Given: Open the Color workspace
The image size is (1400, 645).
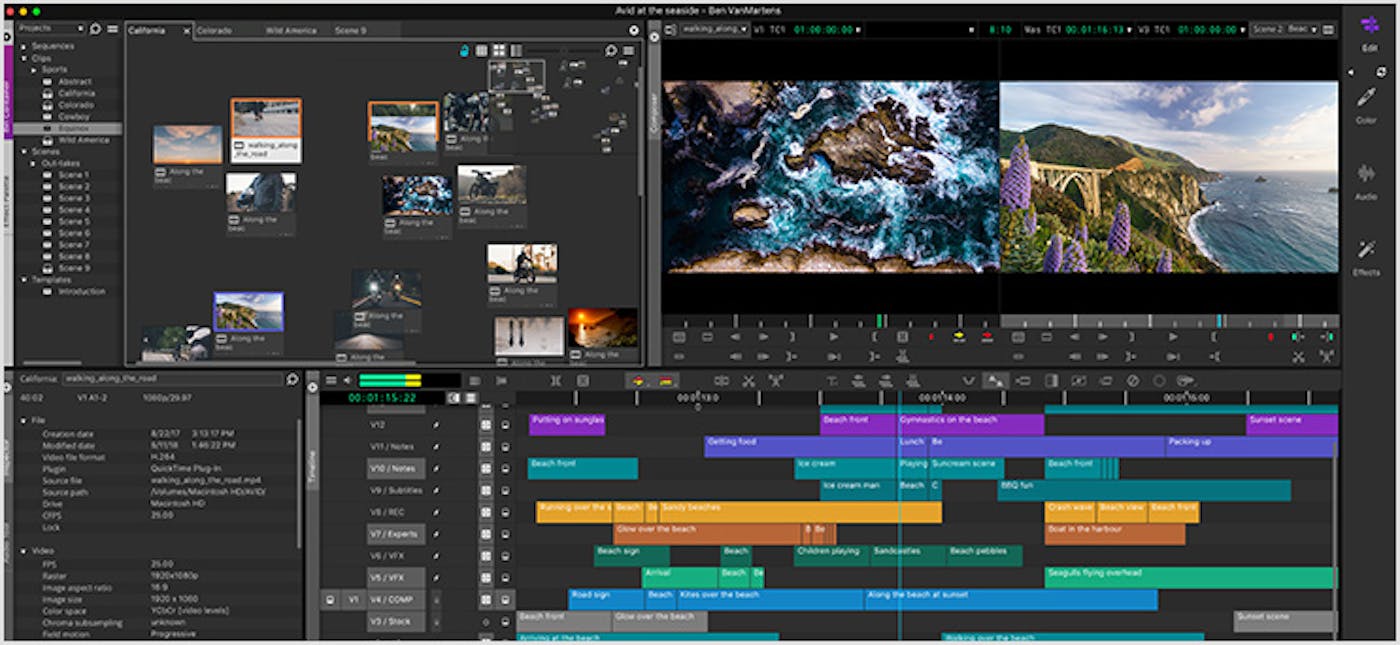Looking at the screenshot, I should click(1366, 104).
